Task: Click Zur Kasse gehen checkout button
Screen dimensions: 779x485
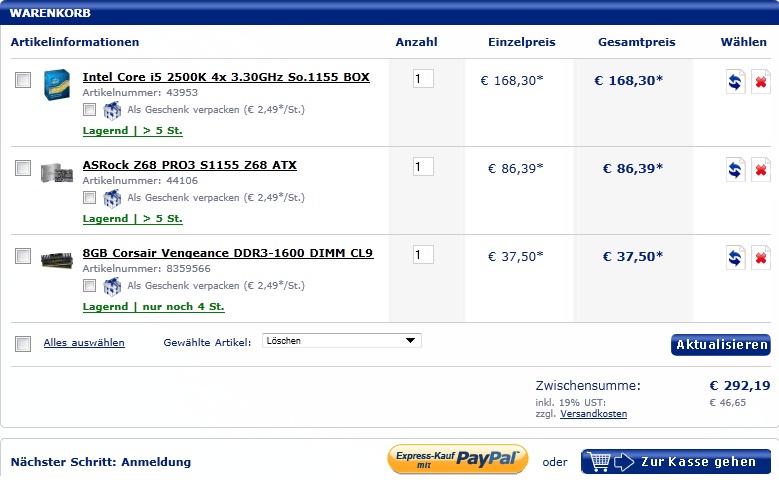Action: pyautogui.click(x=676, y=462)
